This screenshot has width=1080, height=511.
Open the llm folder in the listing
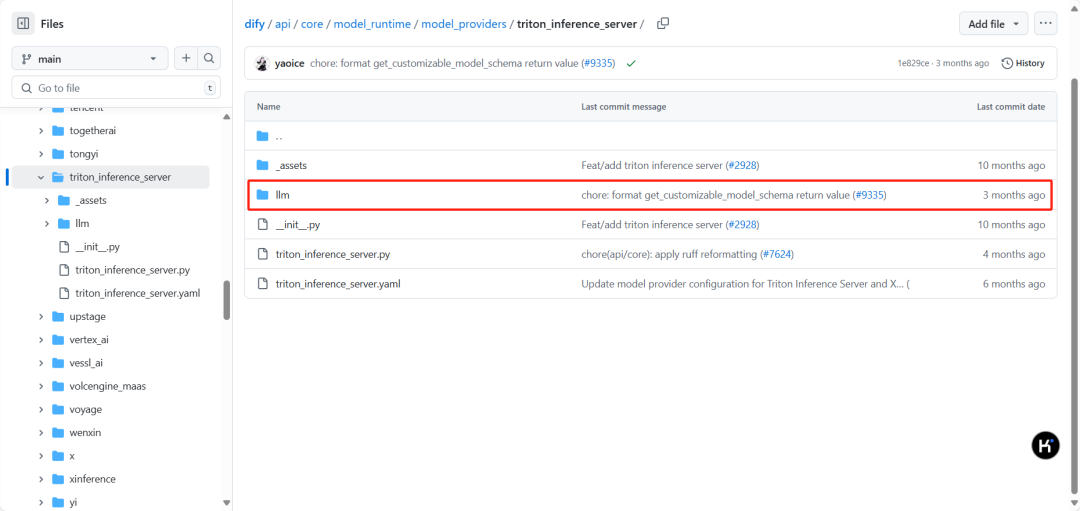tap(282, 195)
